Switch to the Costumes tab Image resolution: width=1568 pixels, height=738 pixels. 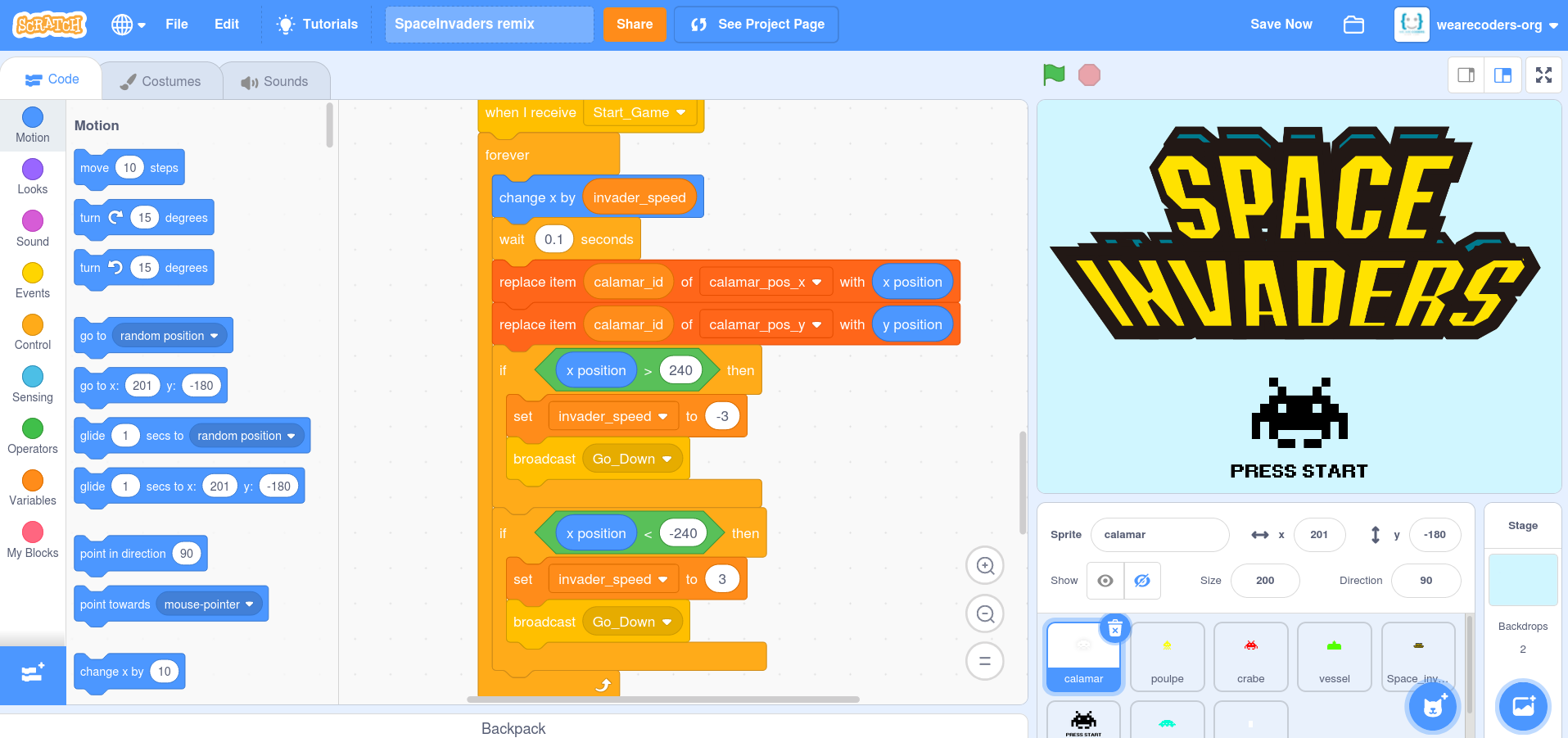click(160, 81)
